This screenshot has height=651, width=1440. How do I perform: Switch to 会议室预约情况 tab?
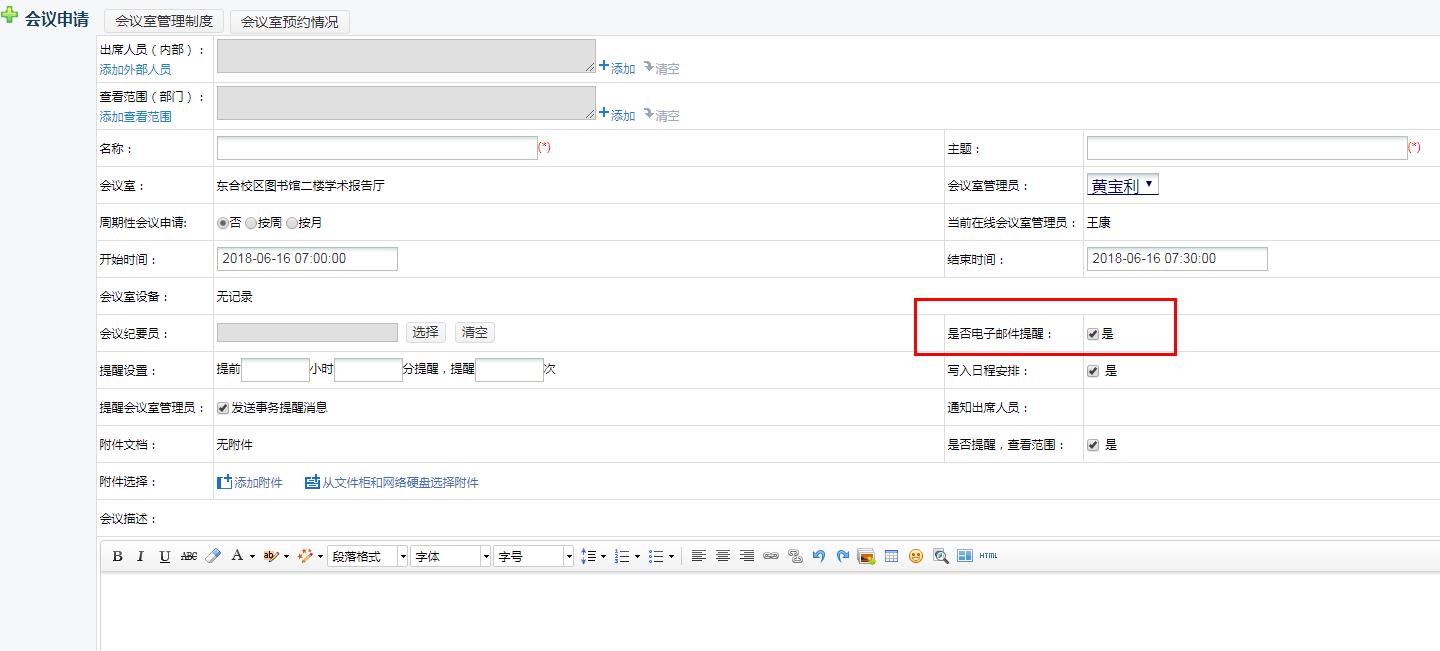click(289, 21)
